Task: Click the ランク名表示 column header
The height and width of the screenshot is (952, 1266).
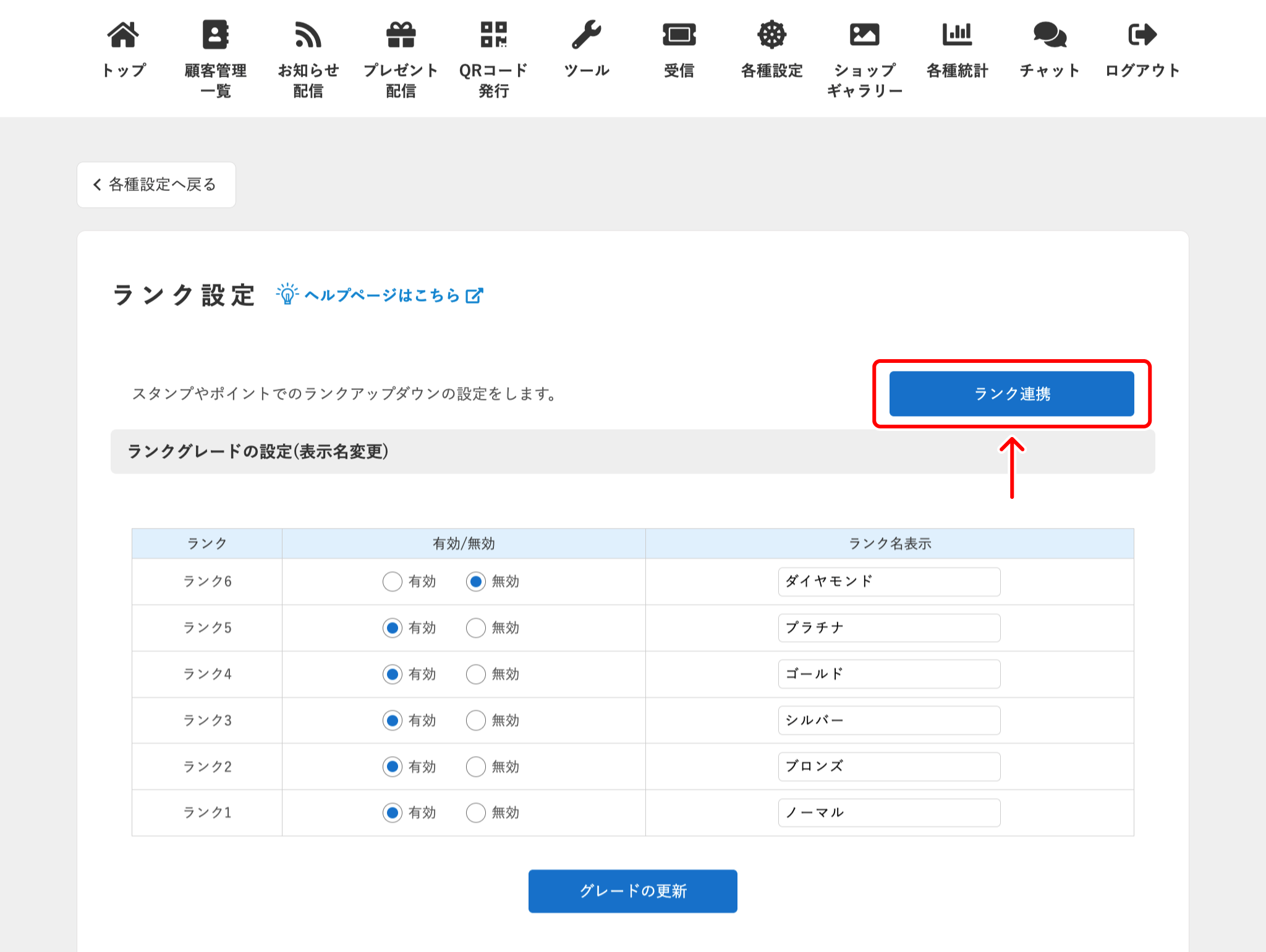Action: [x=890, y=544]
